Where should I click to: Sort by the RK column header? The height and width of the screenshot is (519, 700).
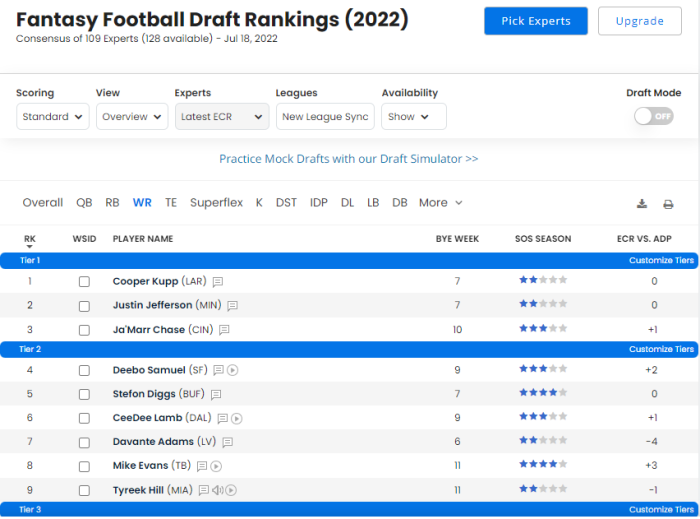tap(29, 239)
